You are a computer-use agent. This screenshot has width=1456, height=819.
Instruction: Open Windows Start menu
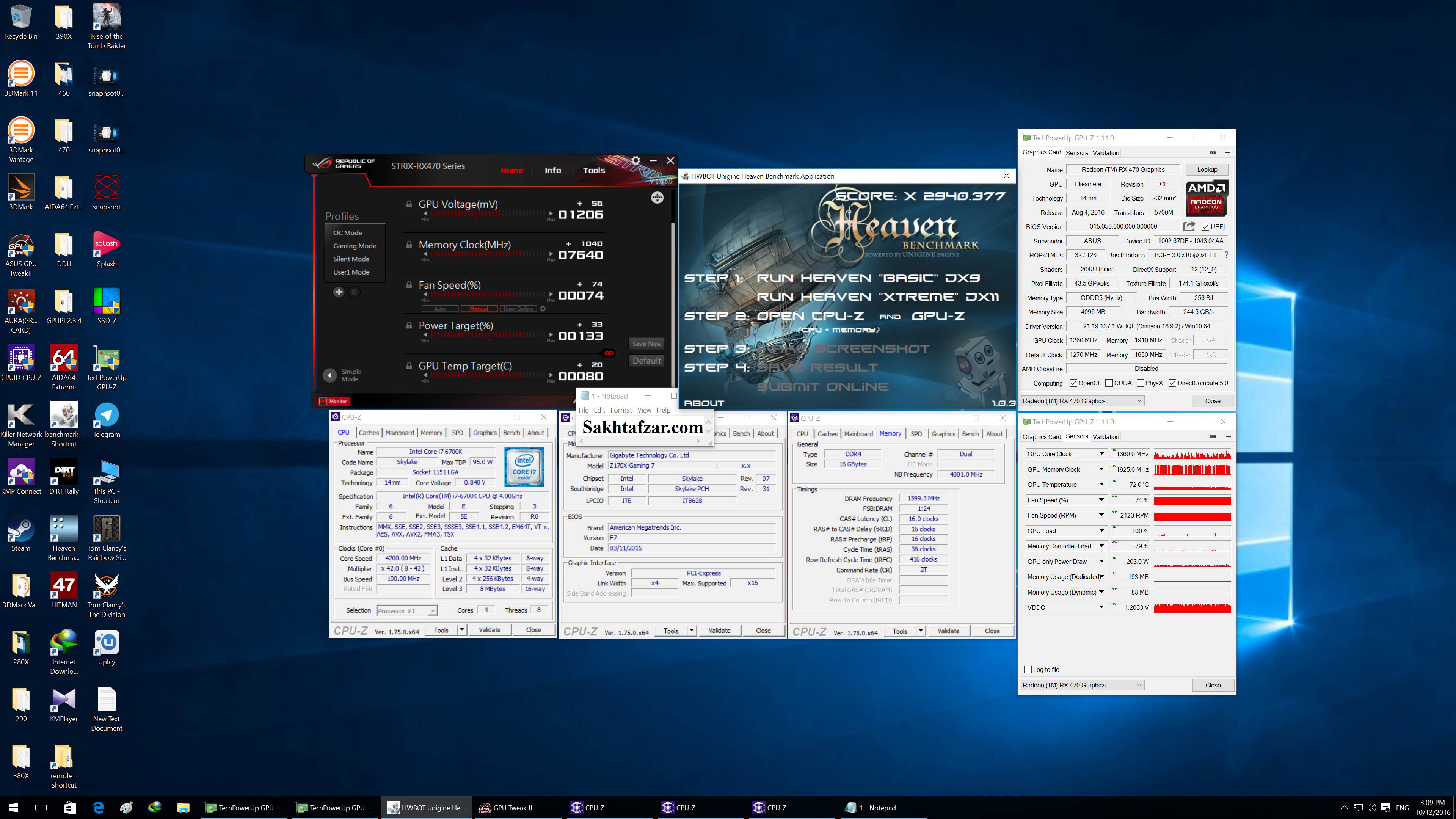click(x=14, y=808)
